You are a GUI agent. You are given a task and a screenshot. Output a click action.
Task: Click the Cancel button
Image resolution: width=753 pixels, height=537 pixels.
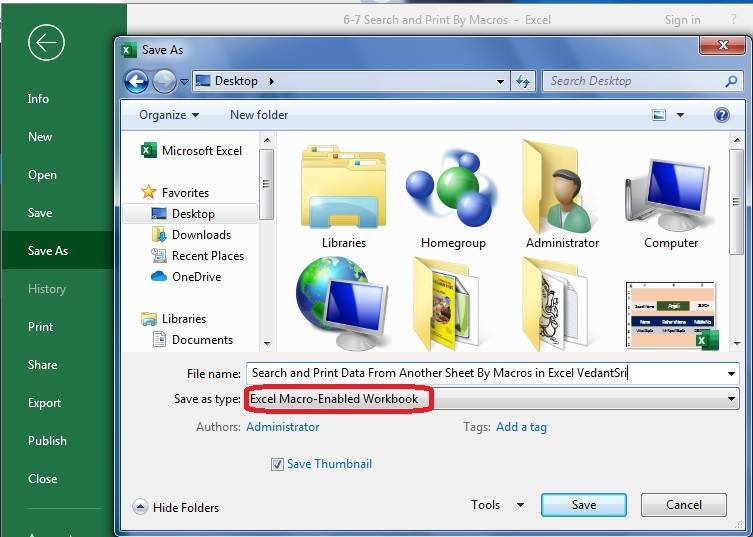pos(683,505)
